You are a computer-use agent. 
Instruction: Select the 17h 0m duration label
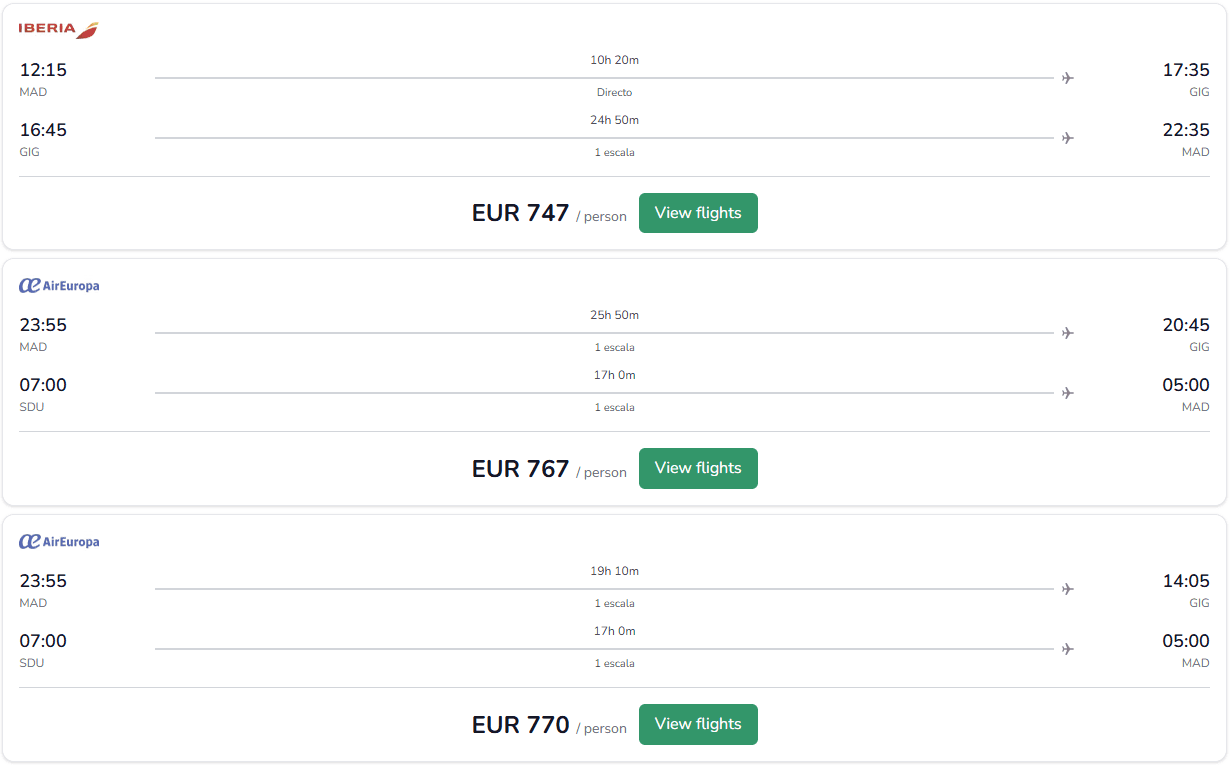[614, 375]
